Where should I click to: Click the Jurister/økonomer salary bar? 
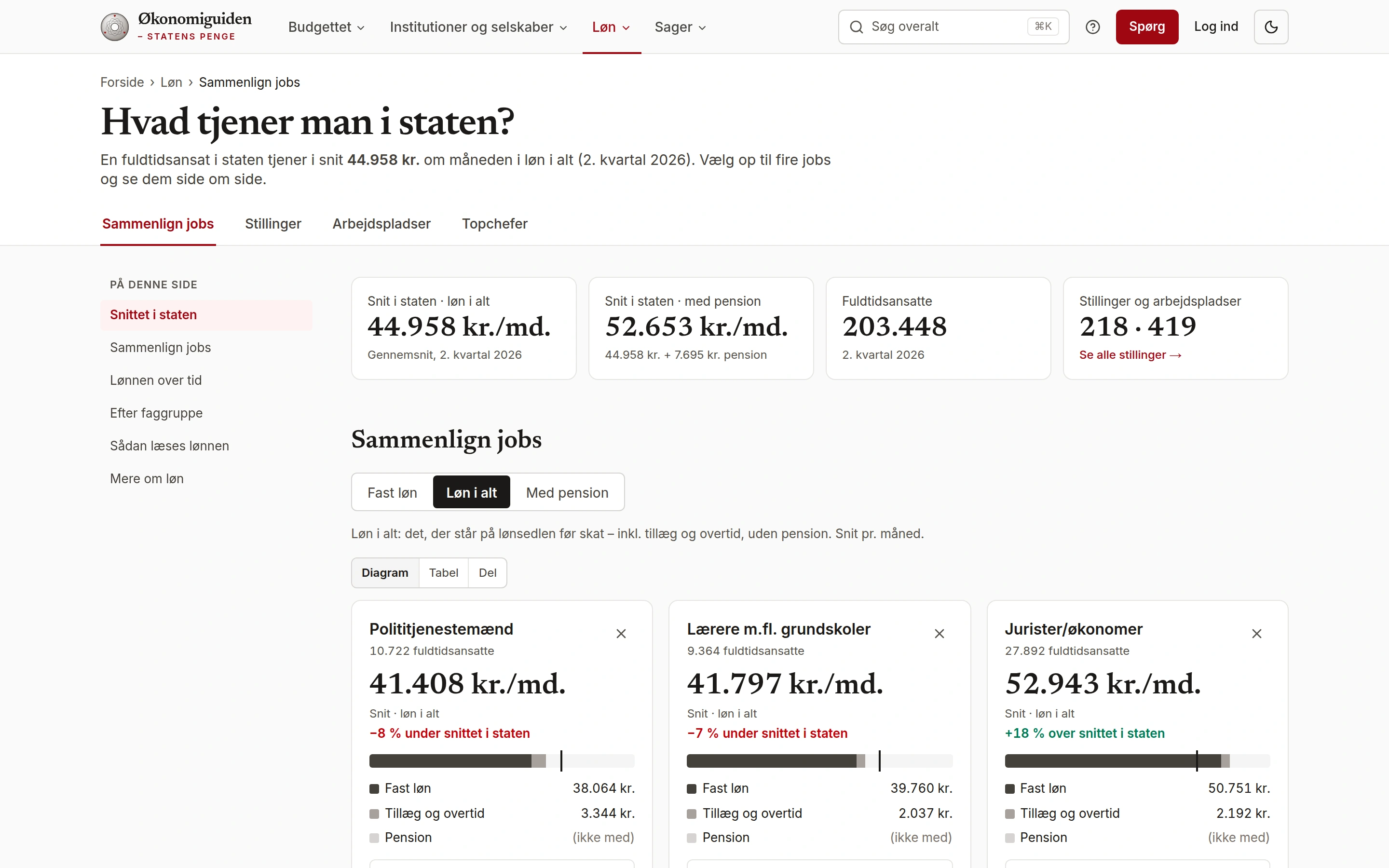(1137, 761)
